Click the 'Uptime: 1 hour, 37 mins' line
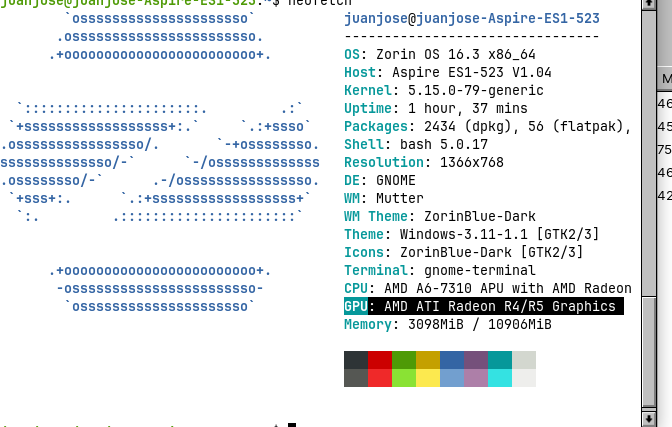 (436, 108)
